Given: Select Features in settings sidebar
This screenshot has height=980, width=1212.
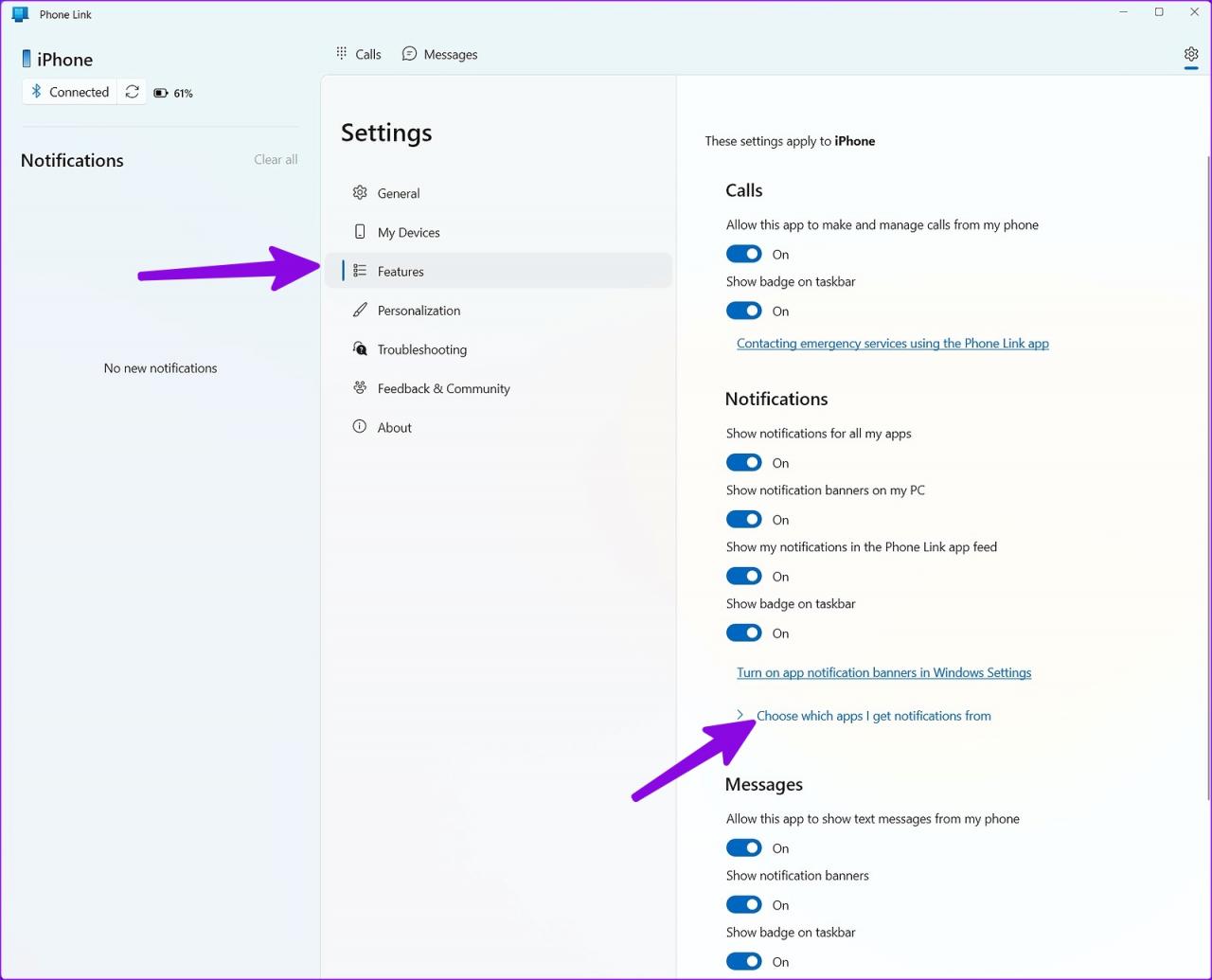Looking at the screenshot, I should click(401, 271).
